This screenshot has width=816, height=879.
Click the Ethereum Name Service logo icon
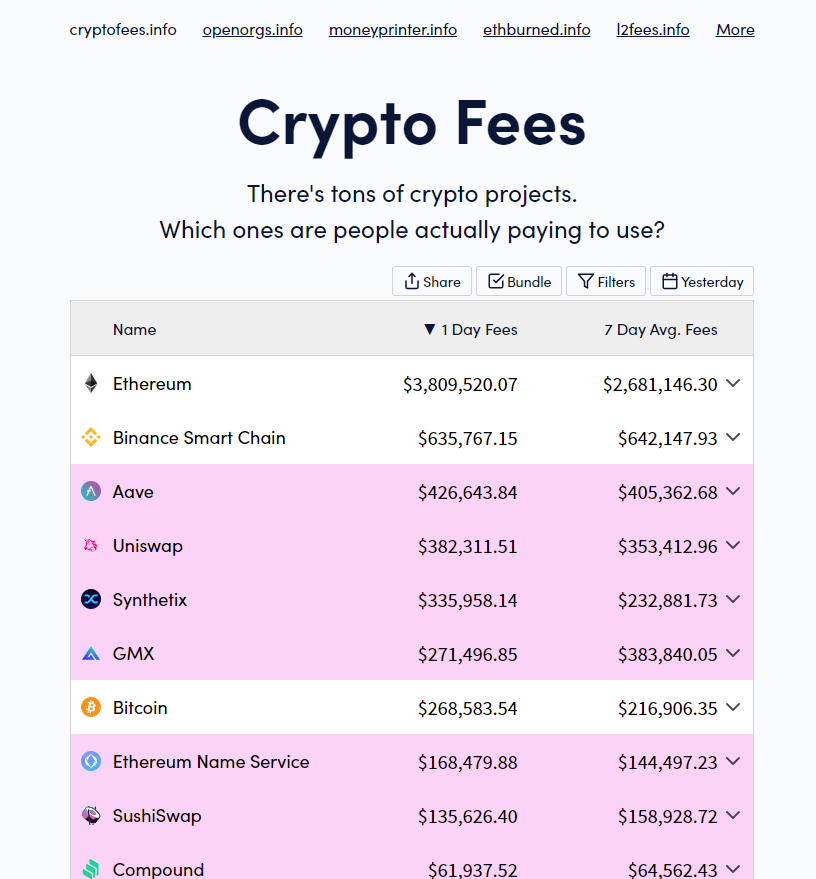click(x=91, y=761)
